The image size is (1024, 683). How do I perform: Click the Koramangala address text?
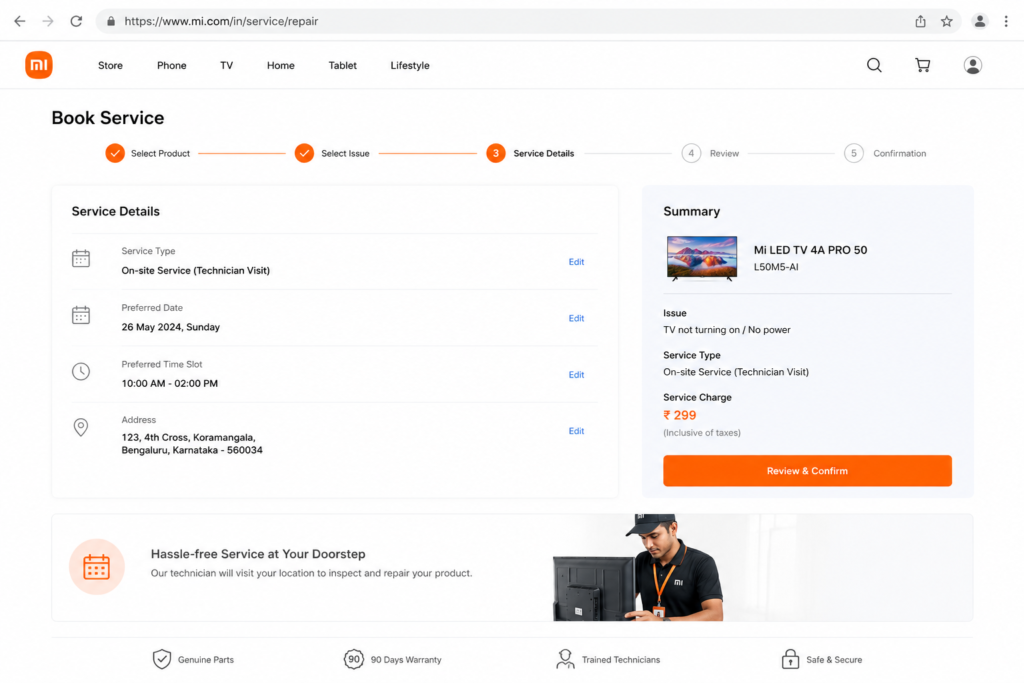192,444
